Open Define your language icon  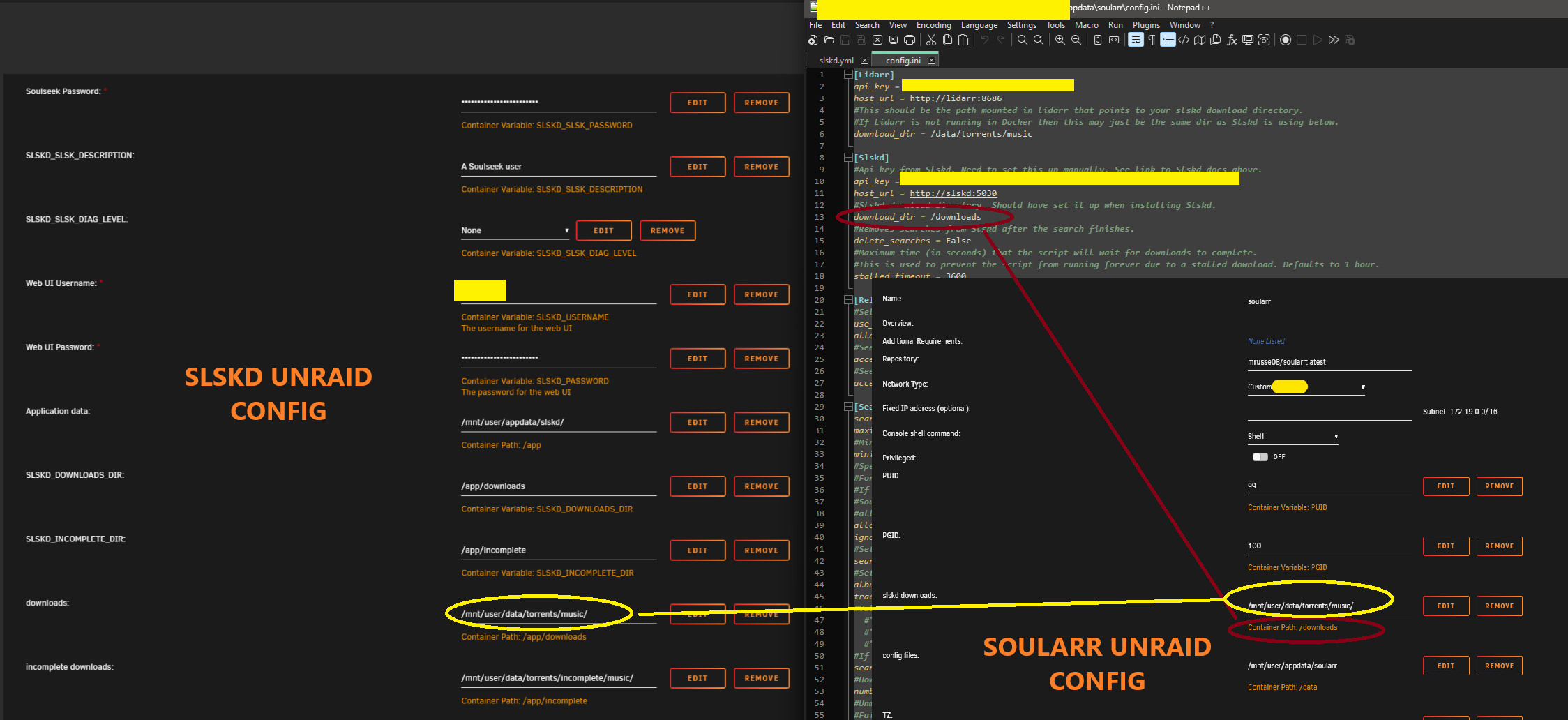[x=1184, y=40]
